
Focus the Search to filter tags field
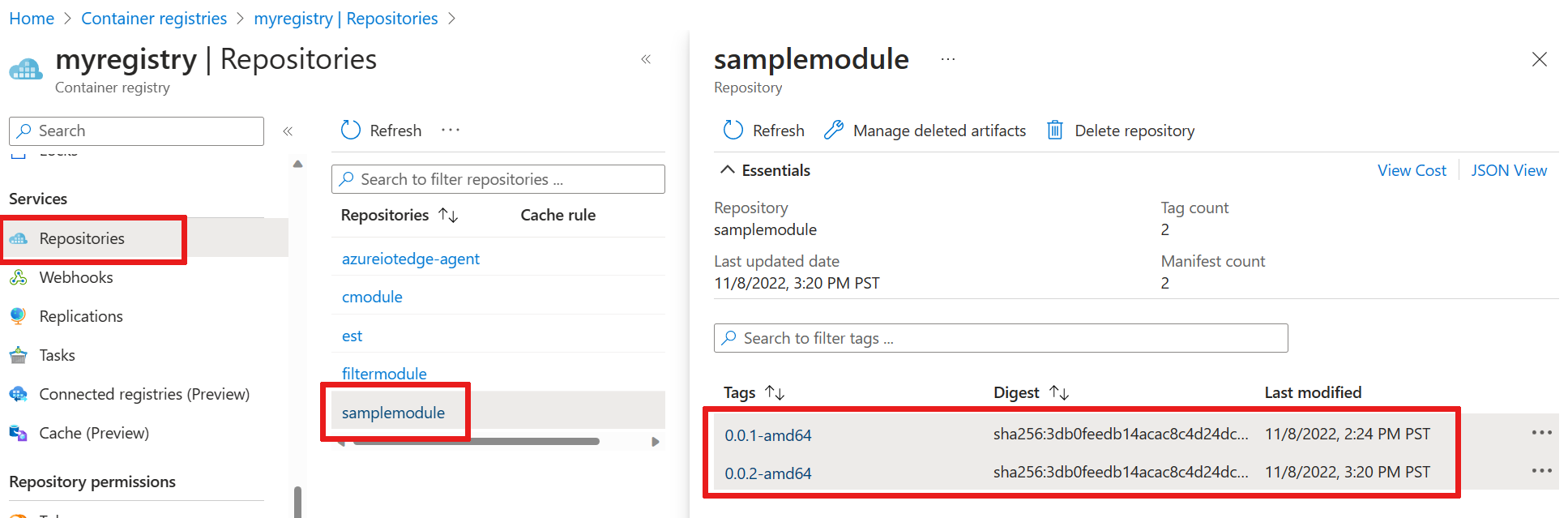click(x=1001, y=338)
